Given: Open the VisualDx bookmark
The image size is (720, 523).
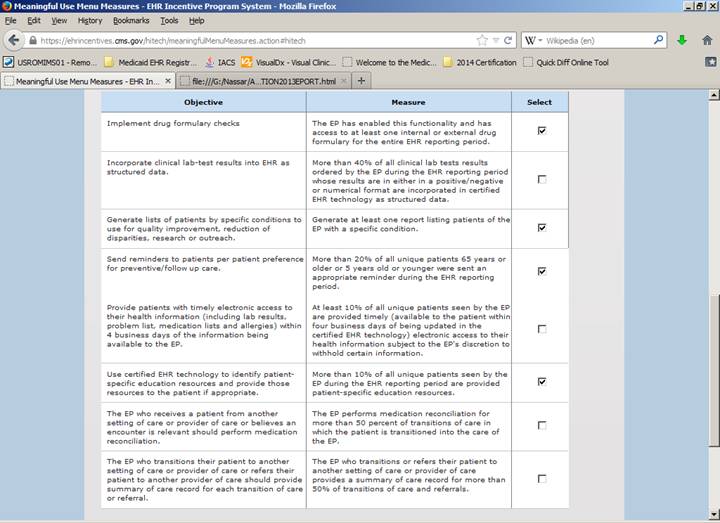Looking at the screenshot, I should 289,61.
